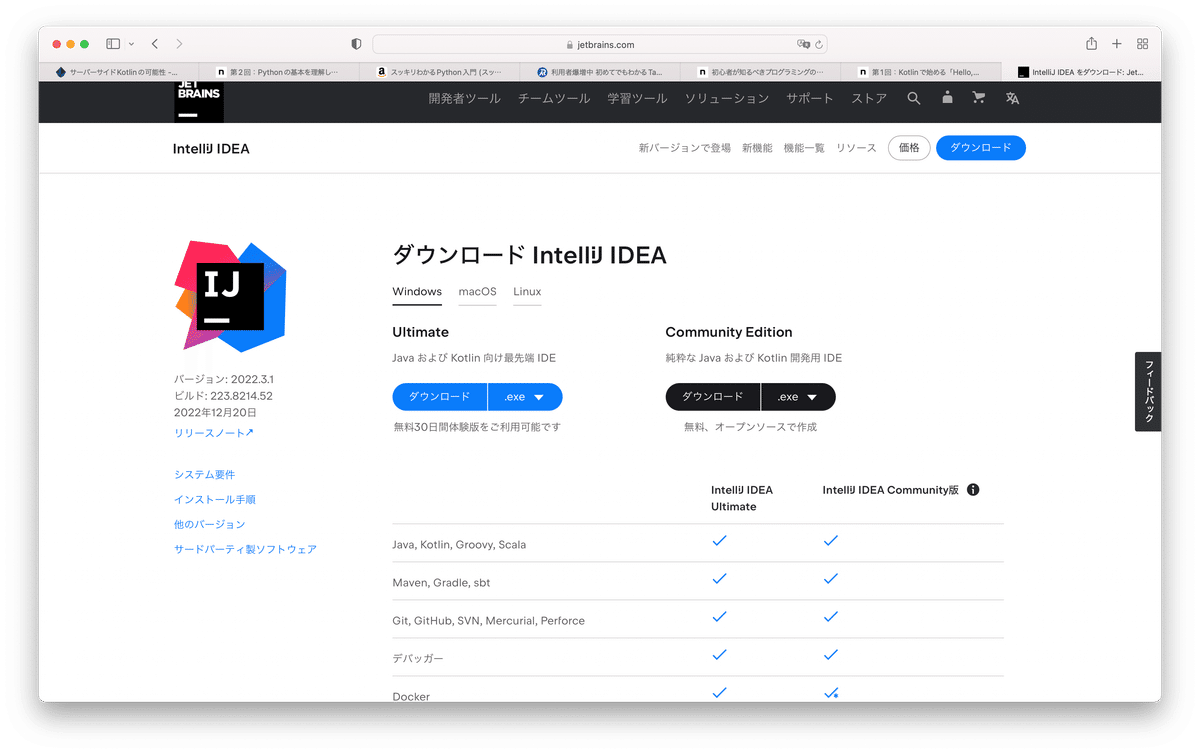Open the 開発者ツール navigation menu
This screenshot has width=1200, height=753.
pyautogui.click(x=465, y=98)
